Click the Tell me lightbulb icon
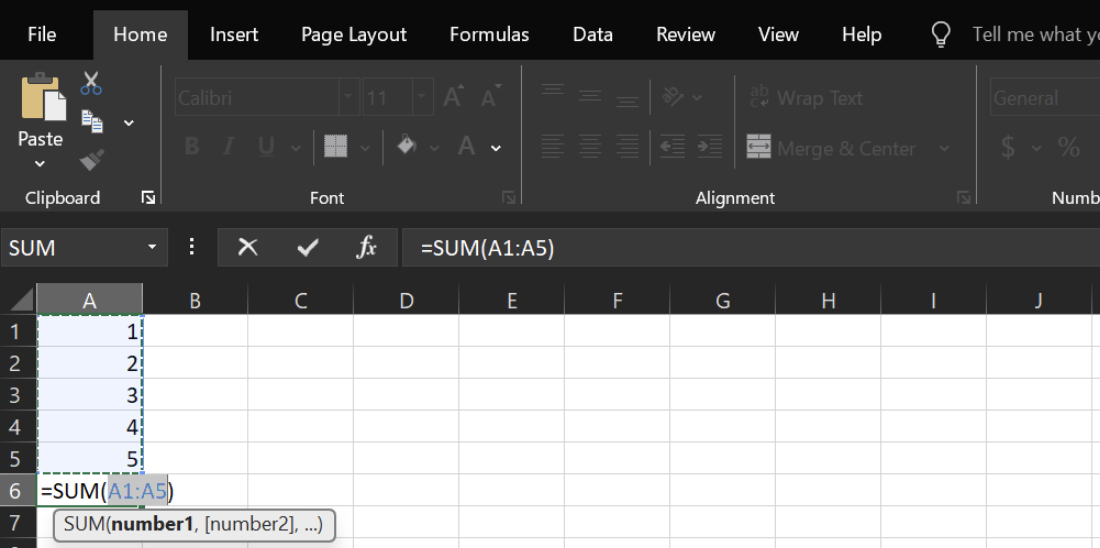This screenshot has width=1100, height=548. tap(940, 34)
